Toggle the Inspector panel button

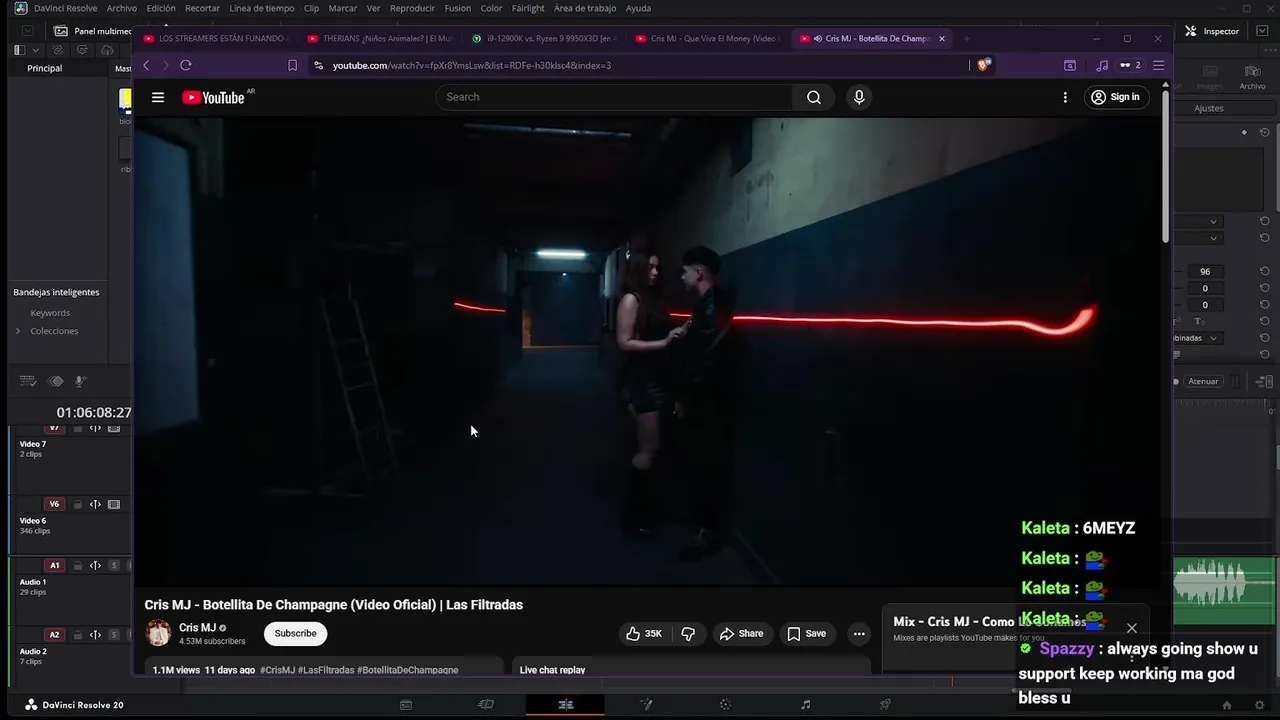tap(1212, 31)
